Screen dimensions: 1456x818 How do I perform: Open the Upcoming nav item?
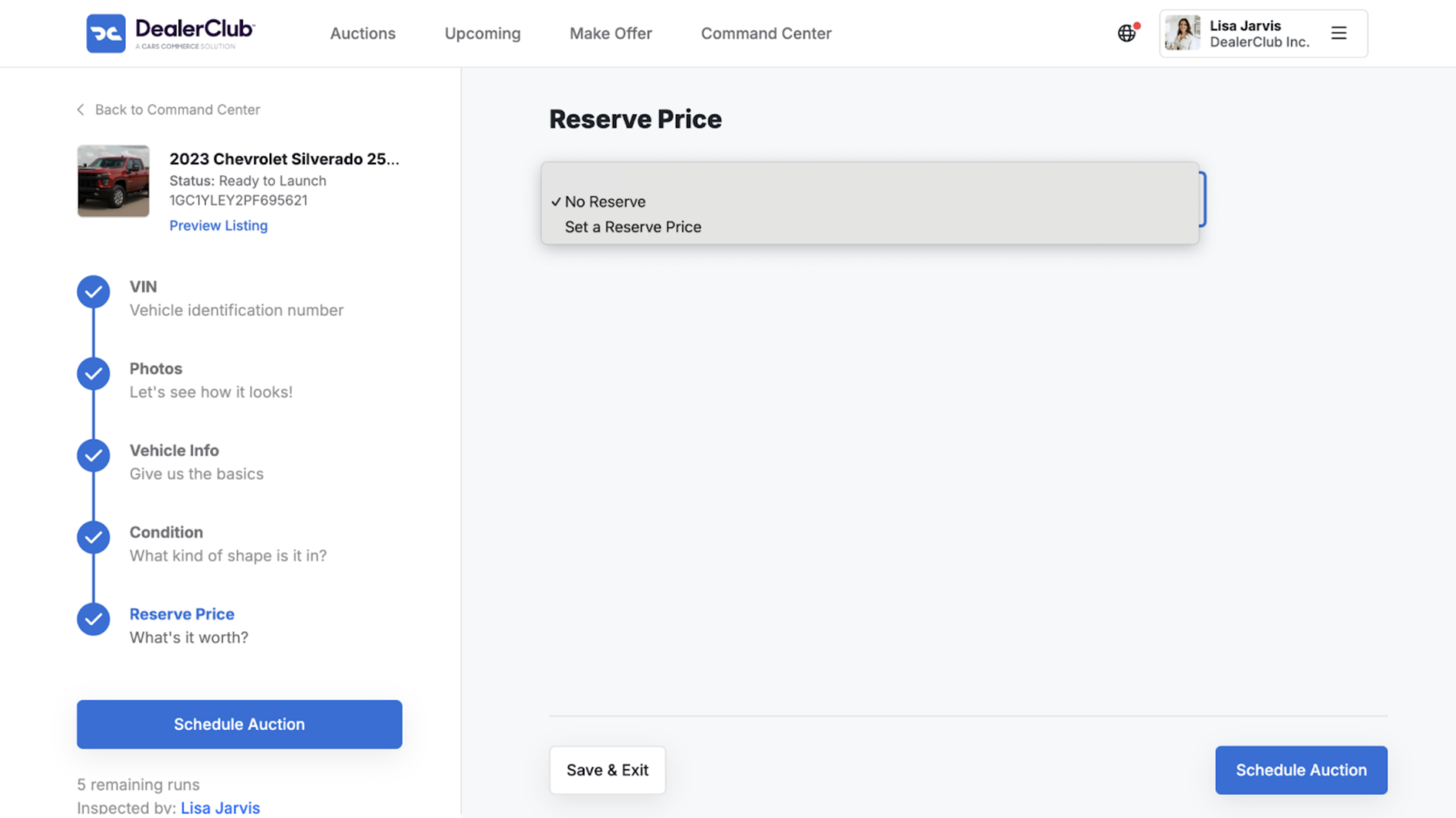482,34
